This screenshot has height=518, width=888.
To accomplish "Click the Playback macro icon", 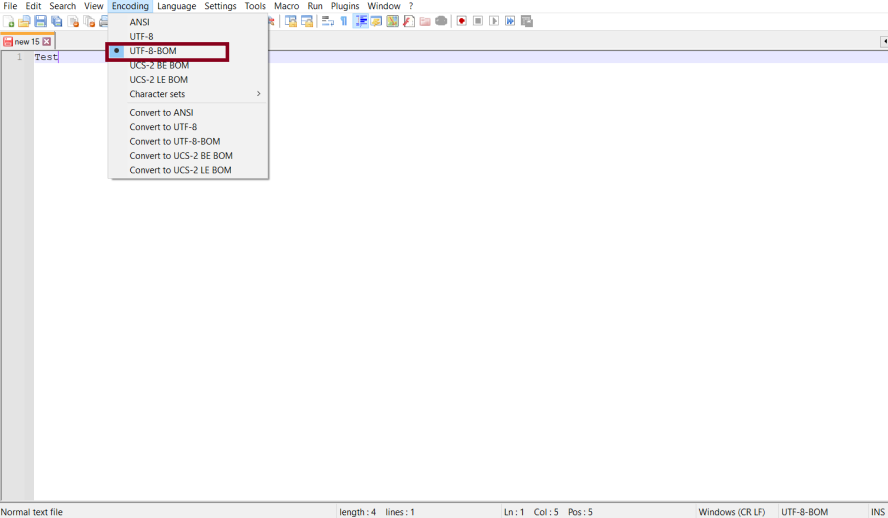I will point(494,21).
